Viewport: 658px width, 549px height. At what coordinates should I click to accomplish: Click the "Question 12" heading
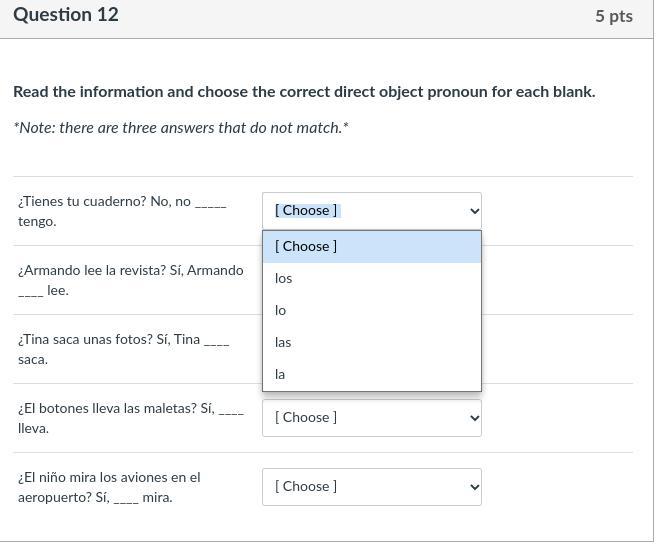point(66,15)
